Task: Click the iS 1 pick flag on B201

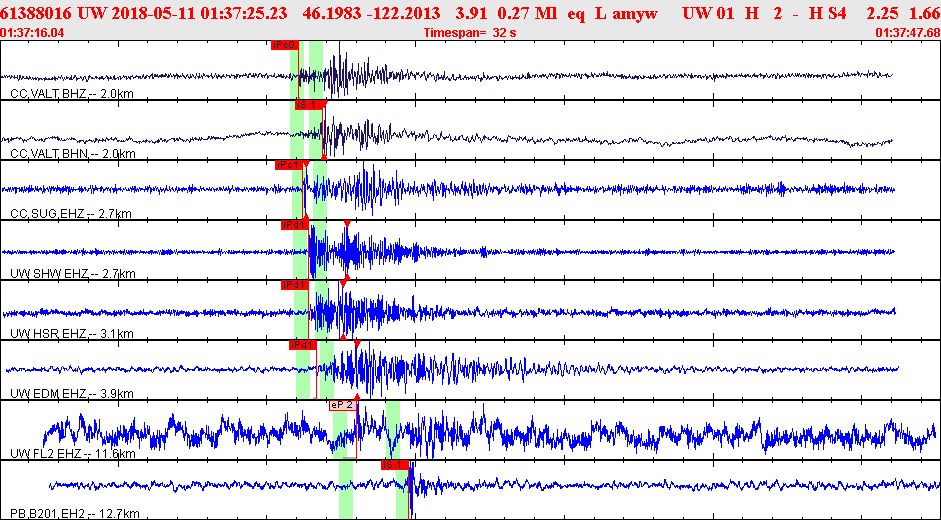Action: [395, 465]
